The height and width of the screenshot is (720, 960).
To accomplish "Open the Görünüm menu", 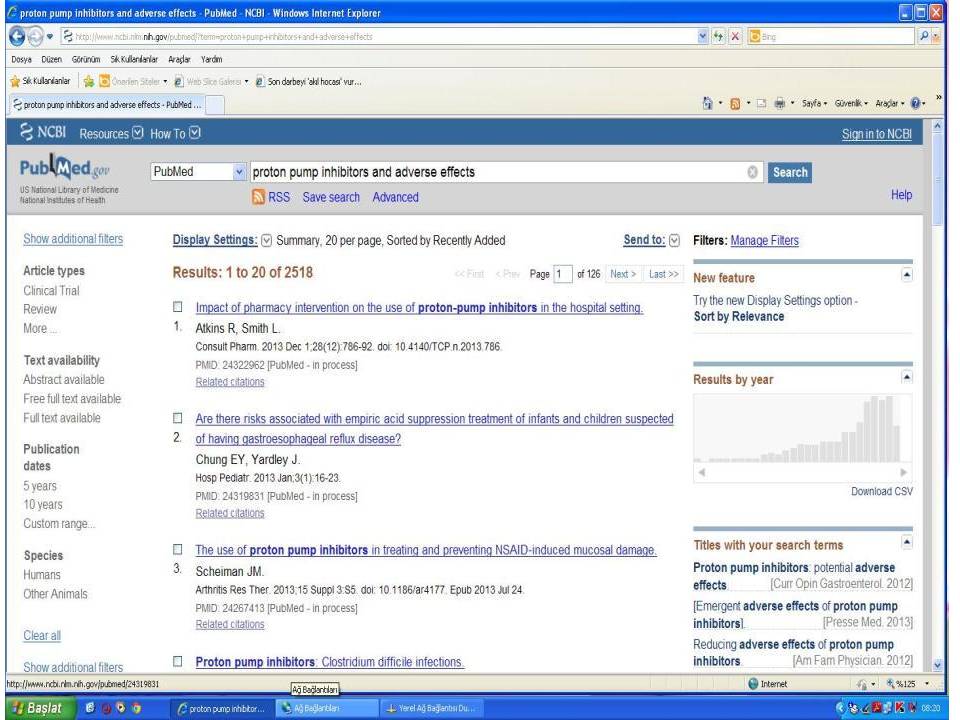I will point(86,59).
